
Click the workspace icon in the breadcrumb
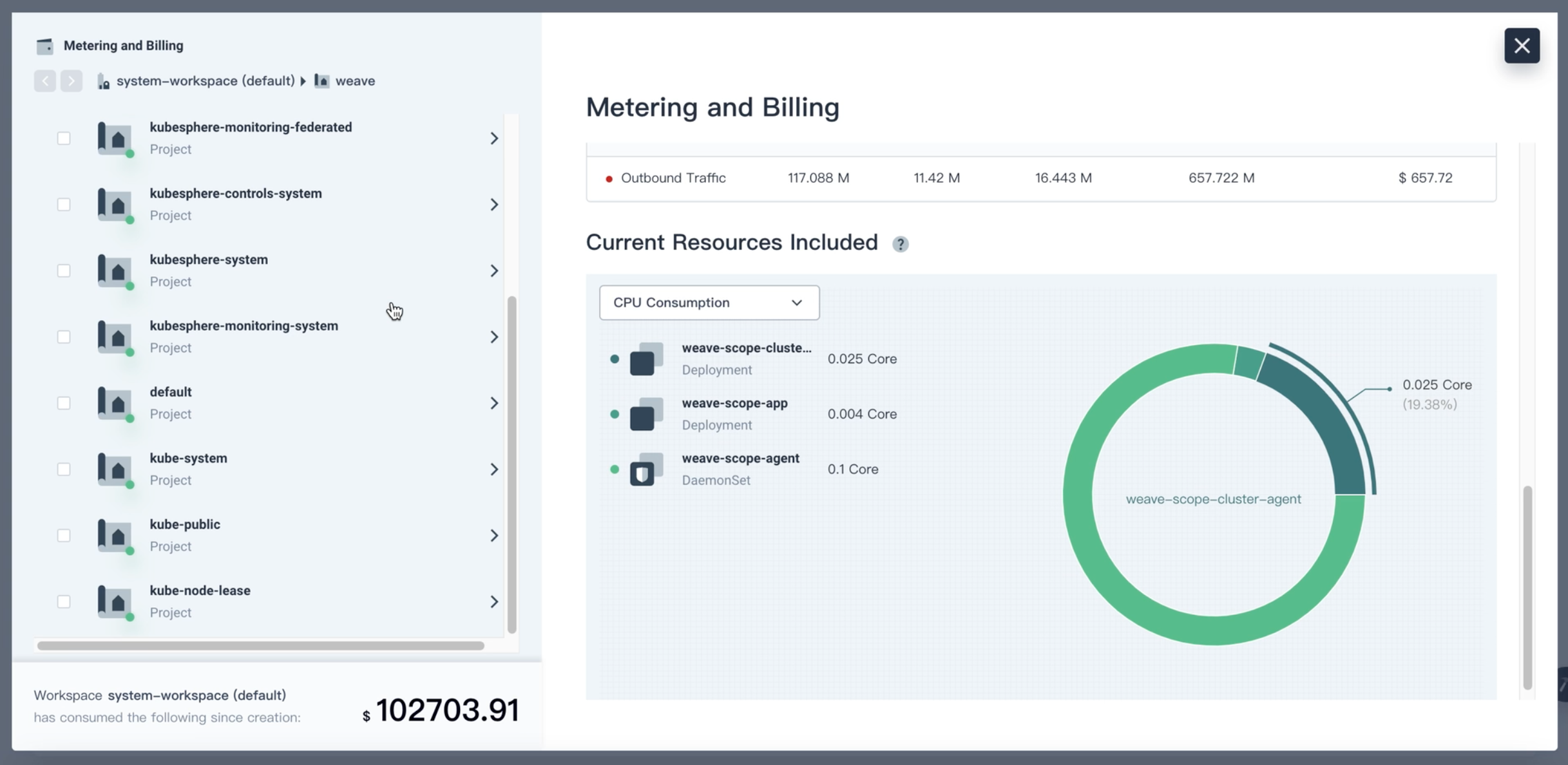[x=103, y=80]
